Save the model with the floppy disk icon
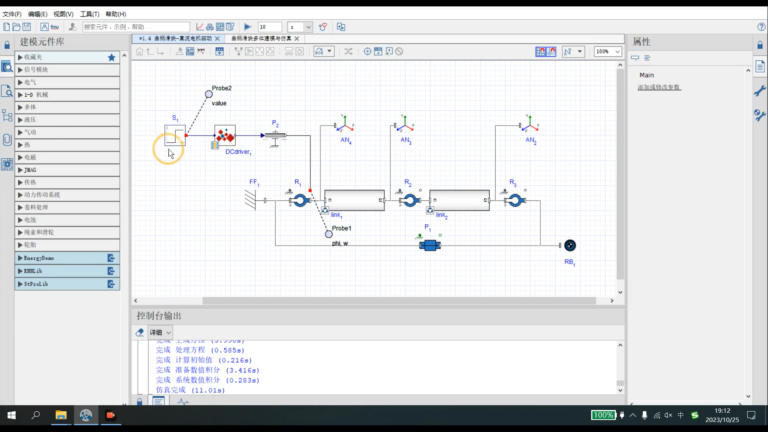 26,27
